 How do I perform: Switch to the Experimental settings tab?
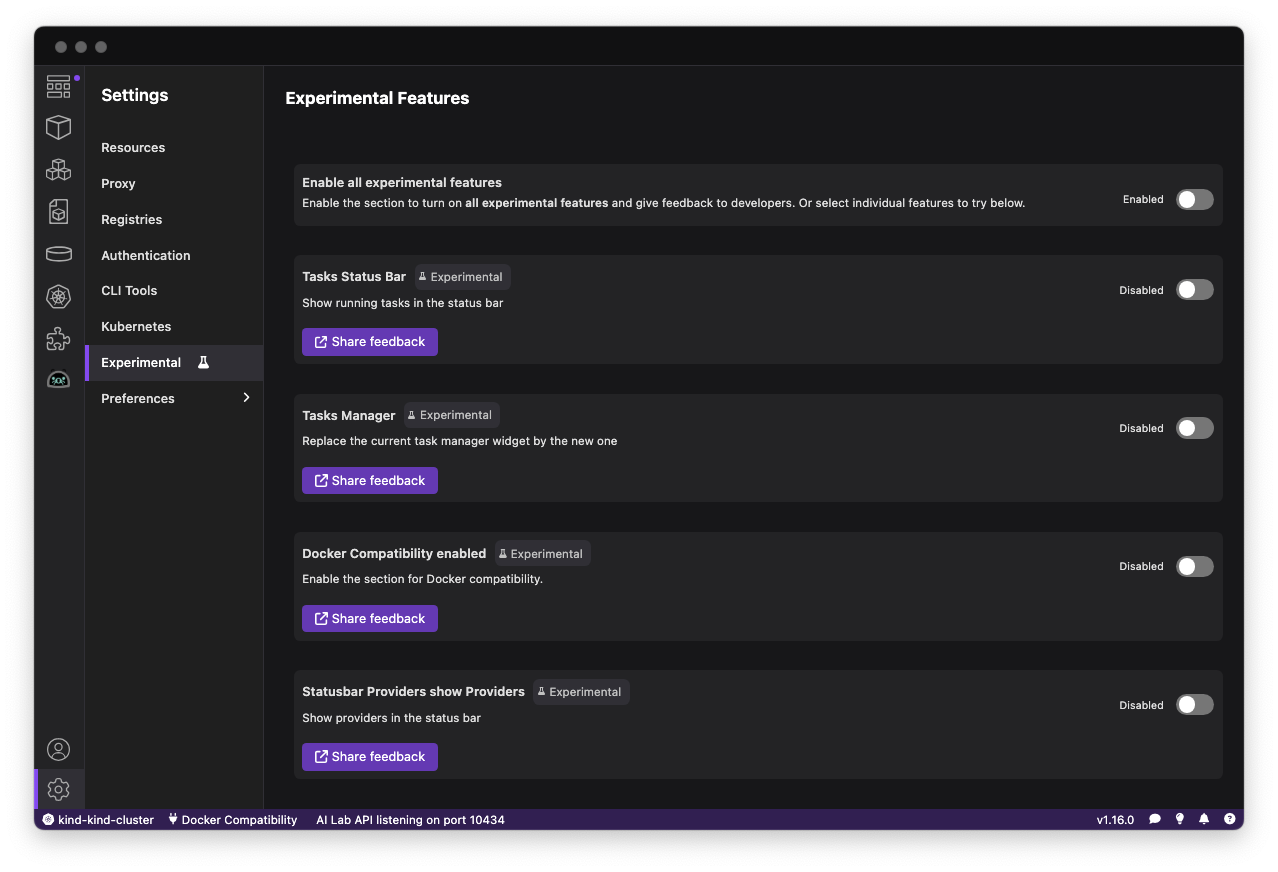pos(140,362)
